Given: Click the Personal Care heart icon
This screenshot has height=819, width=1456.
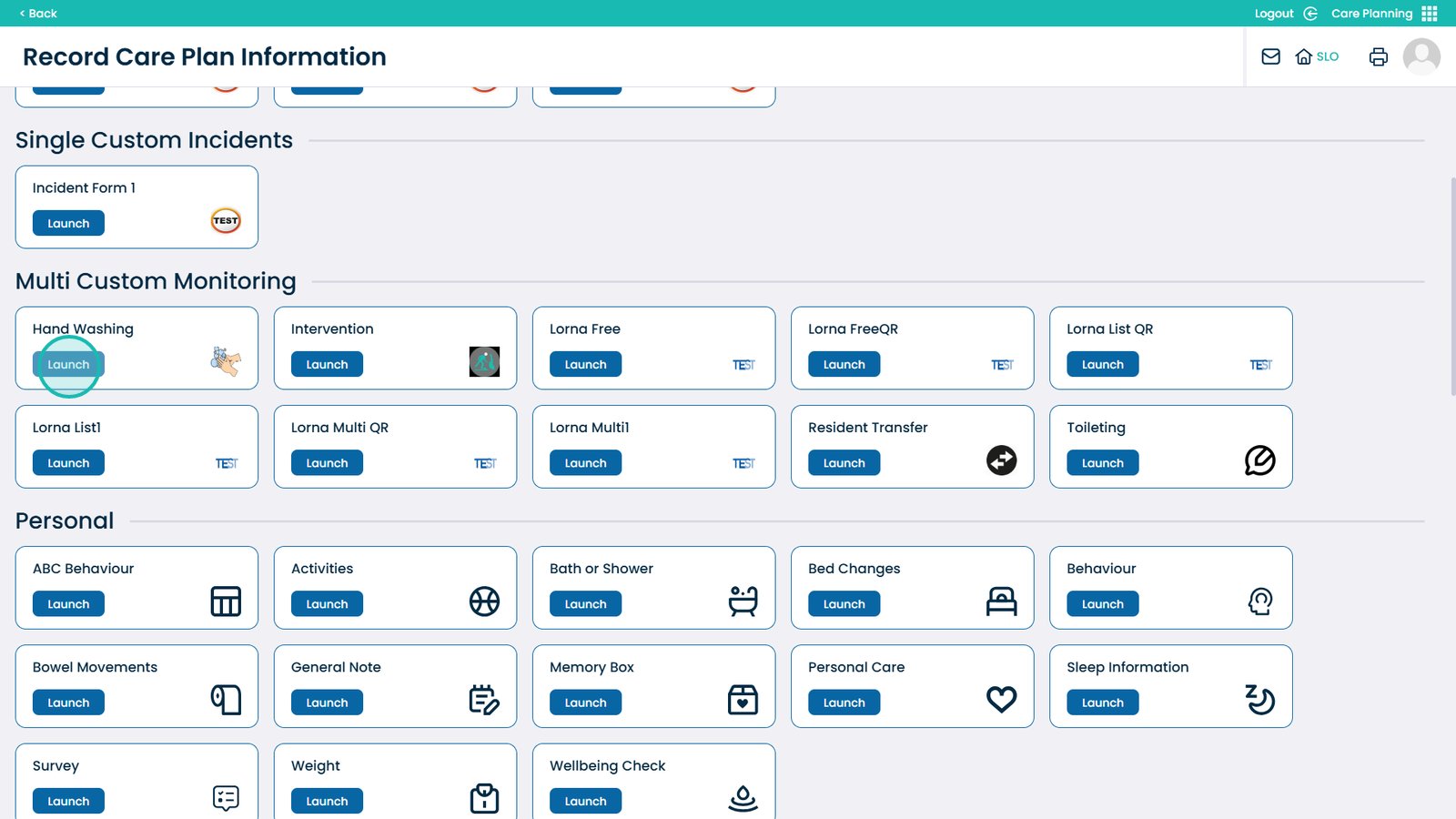Looking at the screenshot, I should pyautogui.click(x=1001, y=700).
